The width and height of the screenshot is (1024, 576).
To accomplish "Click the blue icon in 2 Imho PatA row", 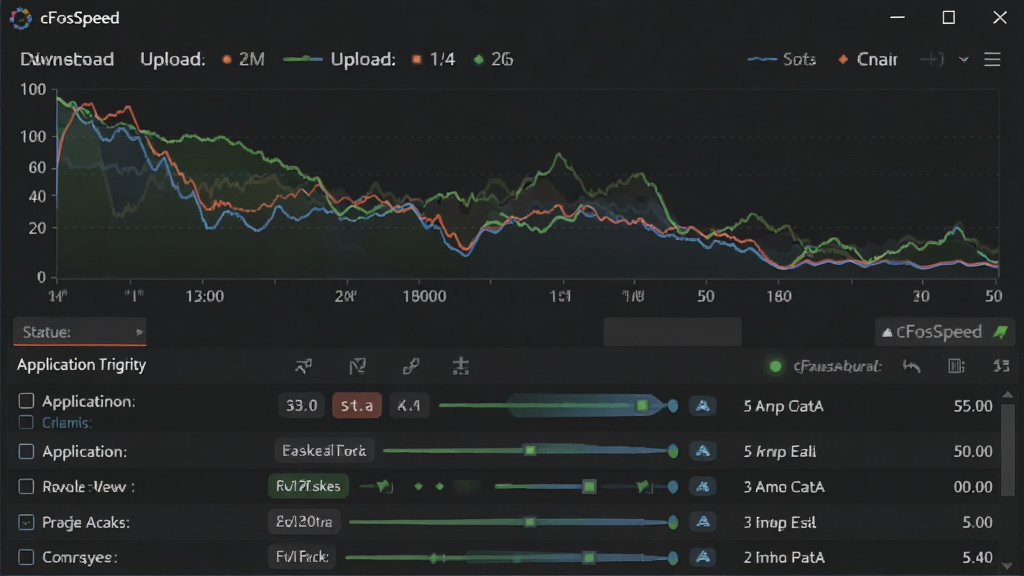I will pos(703,557).
